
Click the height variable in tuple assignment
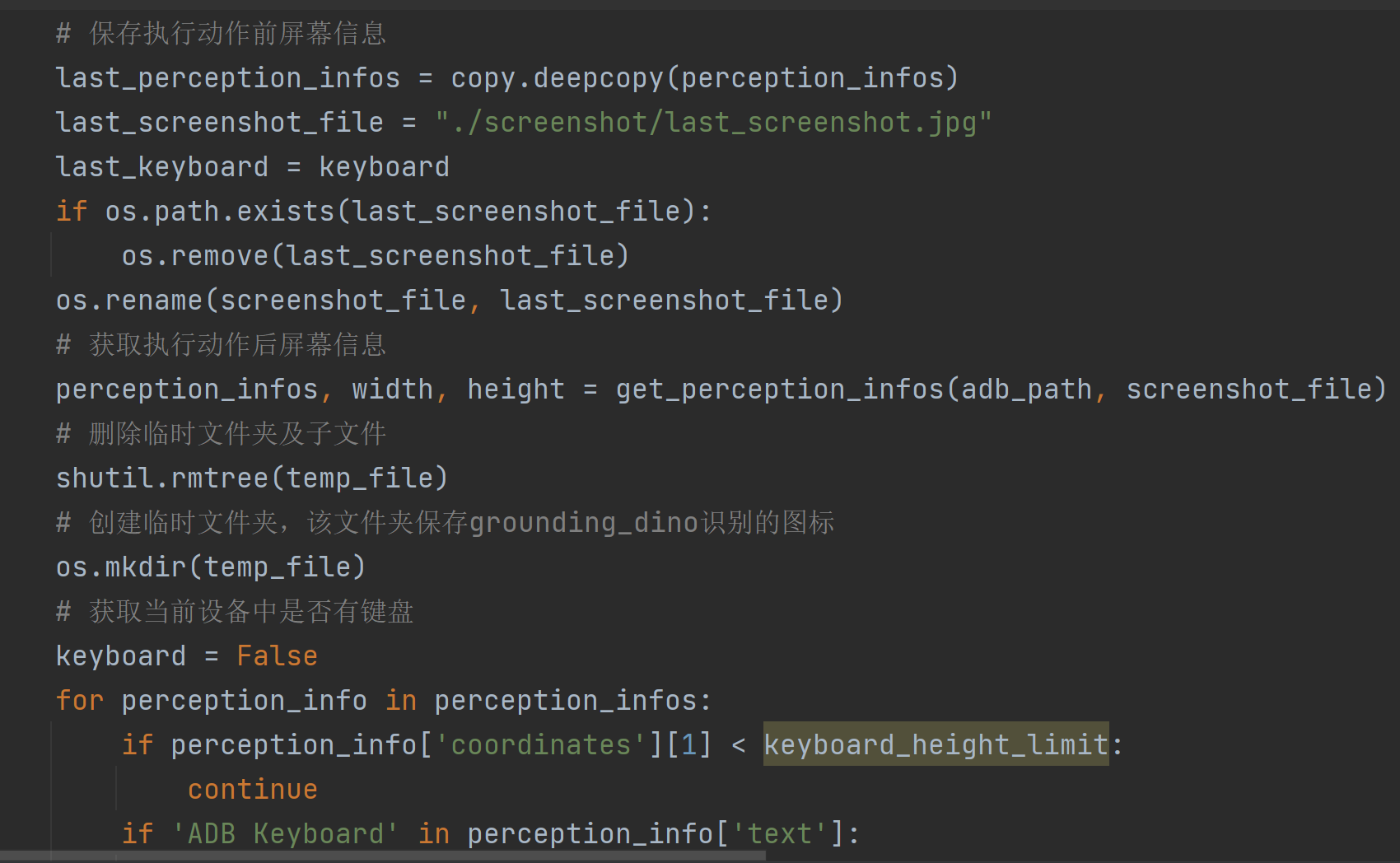pos(516,389)
